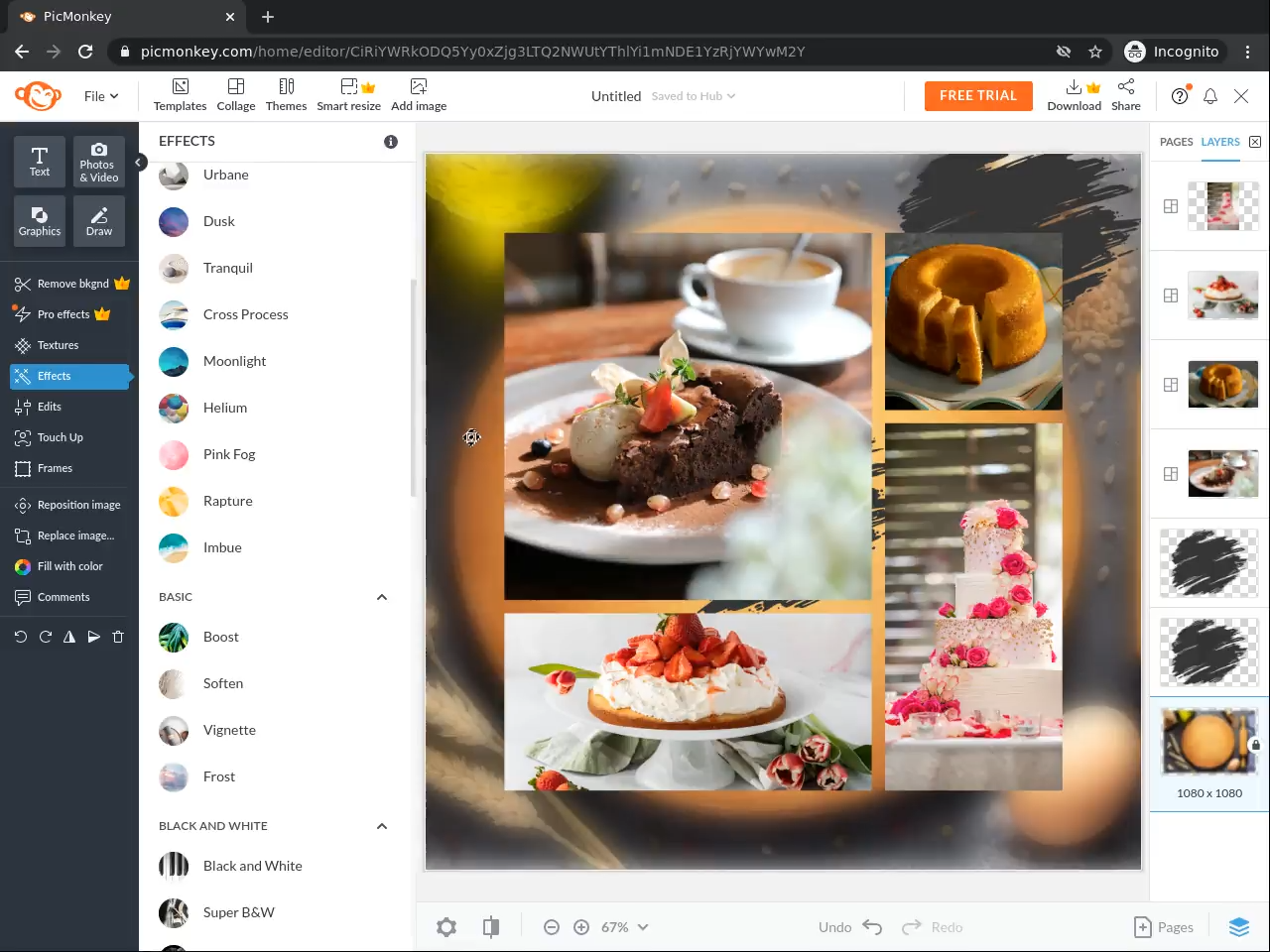Collapse the Effects side panel arrow
Image resolution: width=1270 pixels, height=952 pixels.
pyautogui.click(x=140, y=162)
